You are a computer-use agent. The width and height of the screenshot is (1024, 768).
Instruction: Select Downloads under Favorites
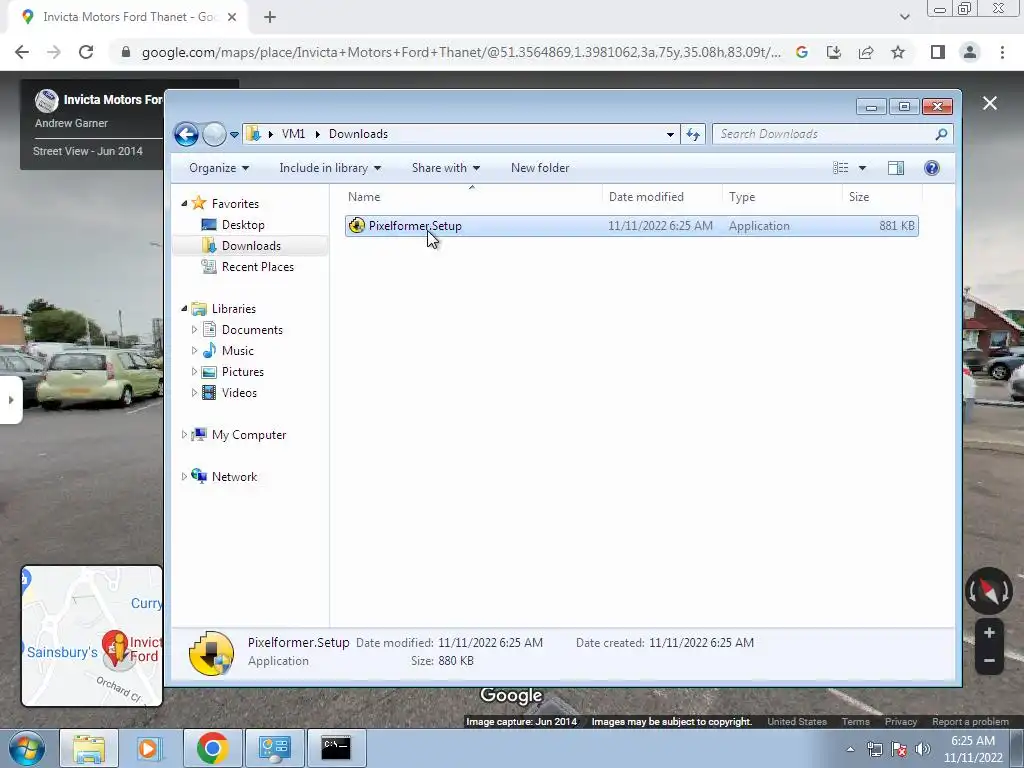[x=251, y=246]
